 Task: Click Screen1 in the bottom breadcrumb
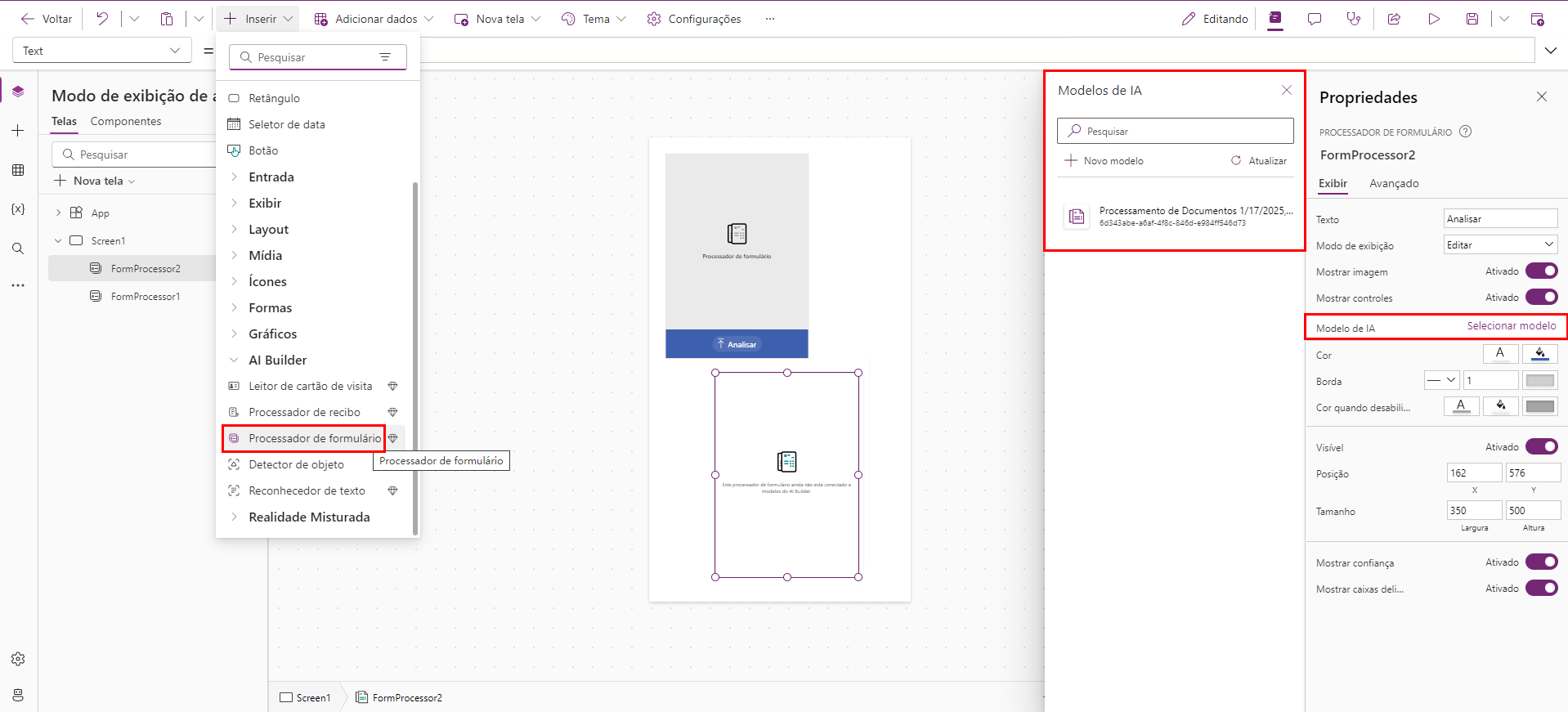pyautogui.click(x=305, y=697)
